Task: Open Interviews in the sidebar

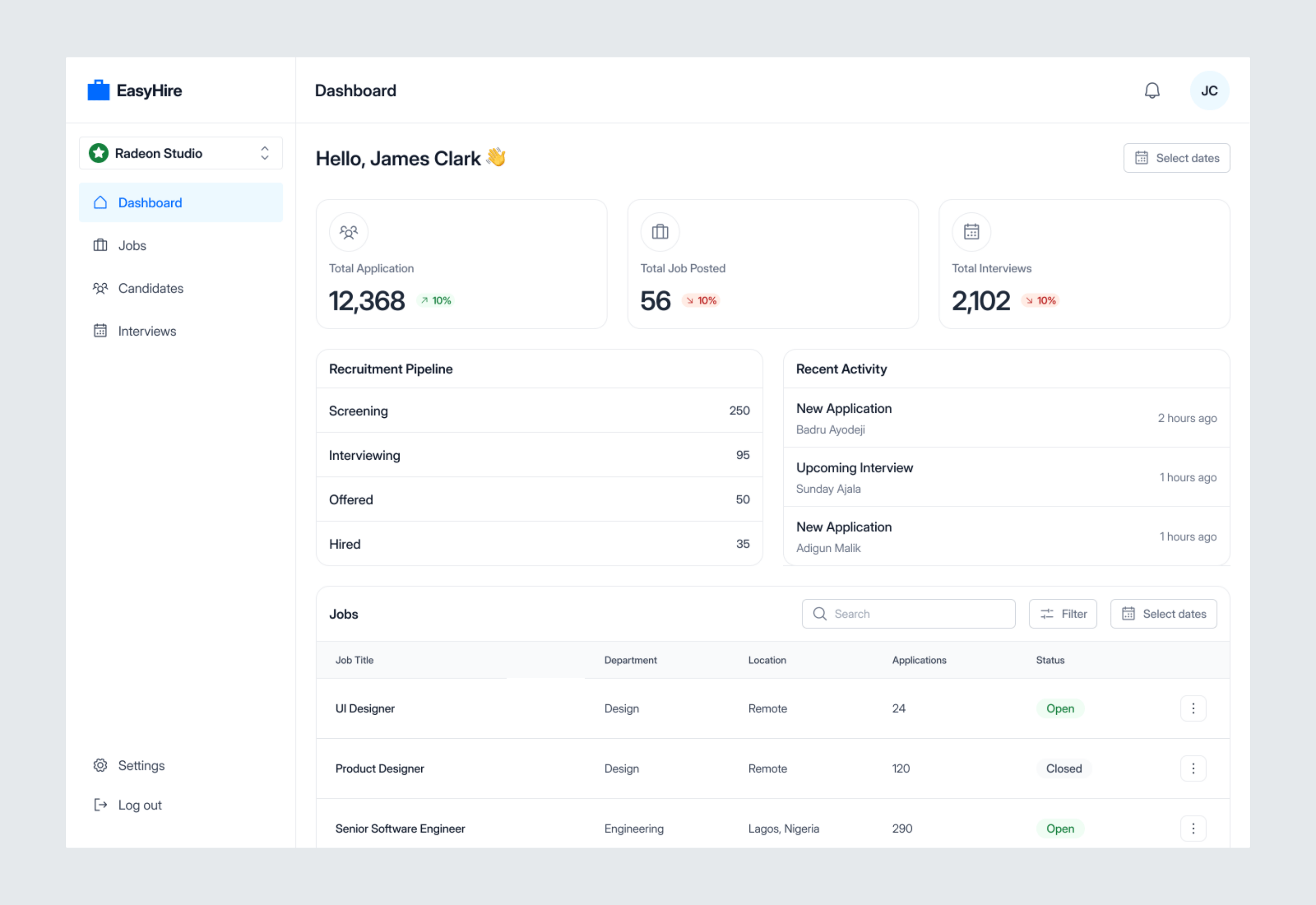Action: coord(181,331)
